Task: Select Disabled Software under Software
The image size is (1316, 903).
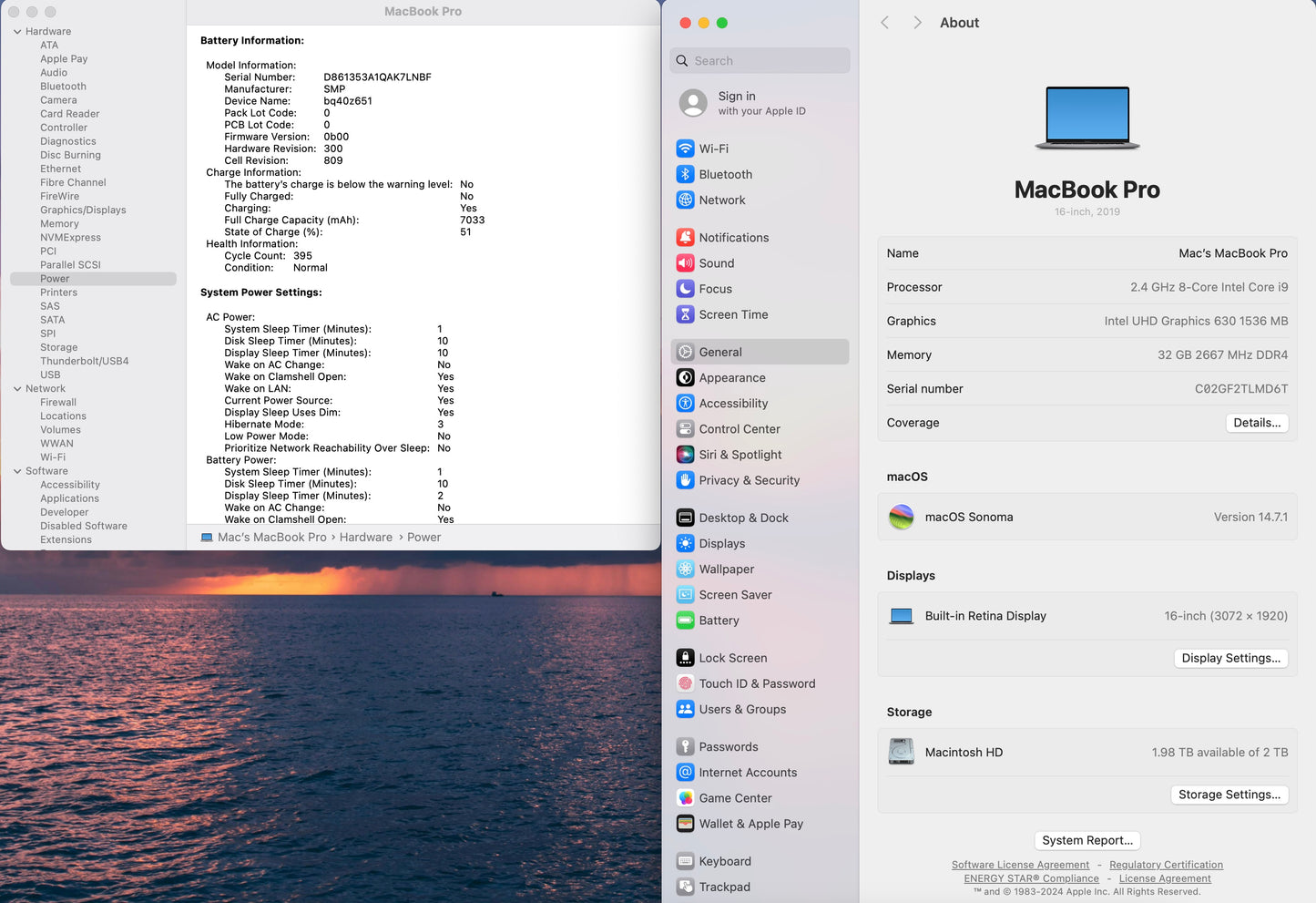Action: 84,526
